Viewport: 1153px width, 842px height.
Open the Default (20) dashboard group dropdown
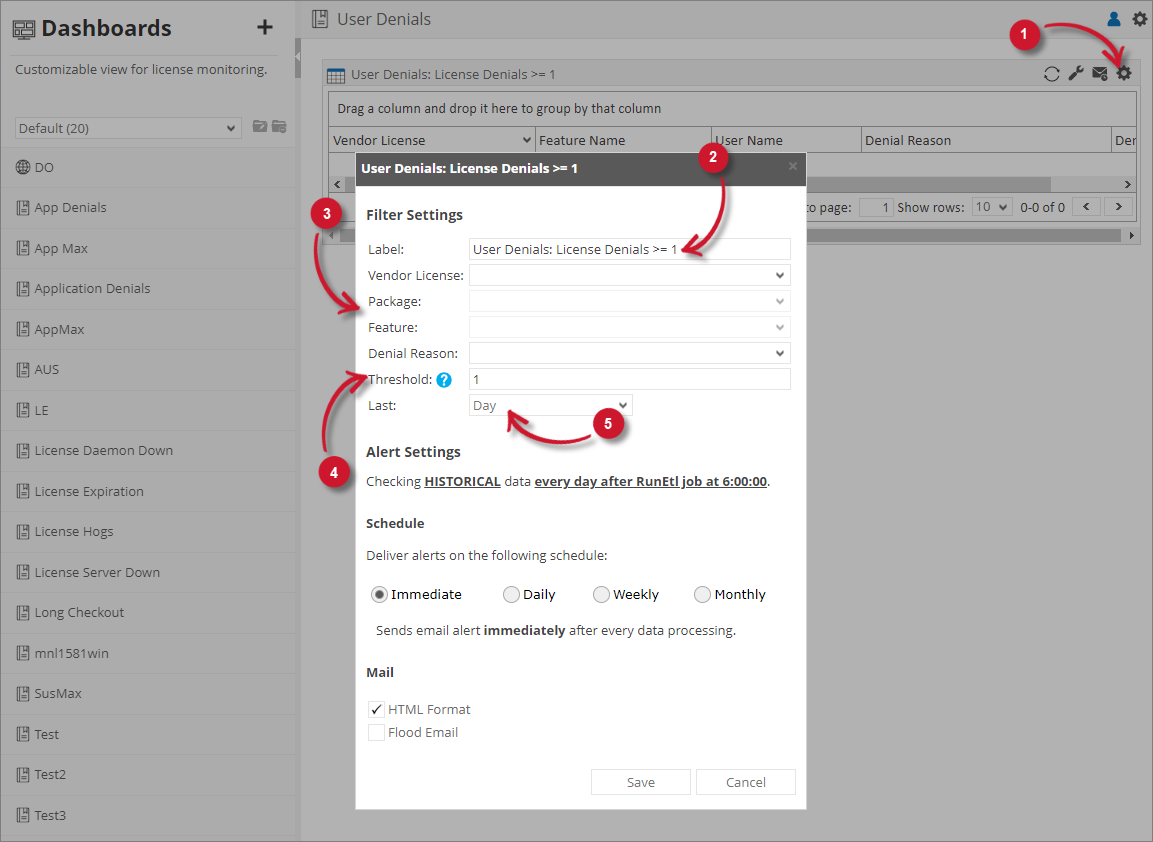(128, 128)
